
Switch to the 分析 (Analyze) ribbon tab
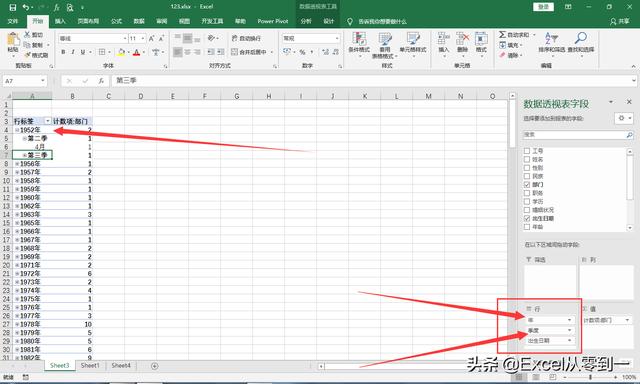point(306,21)
